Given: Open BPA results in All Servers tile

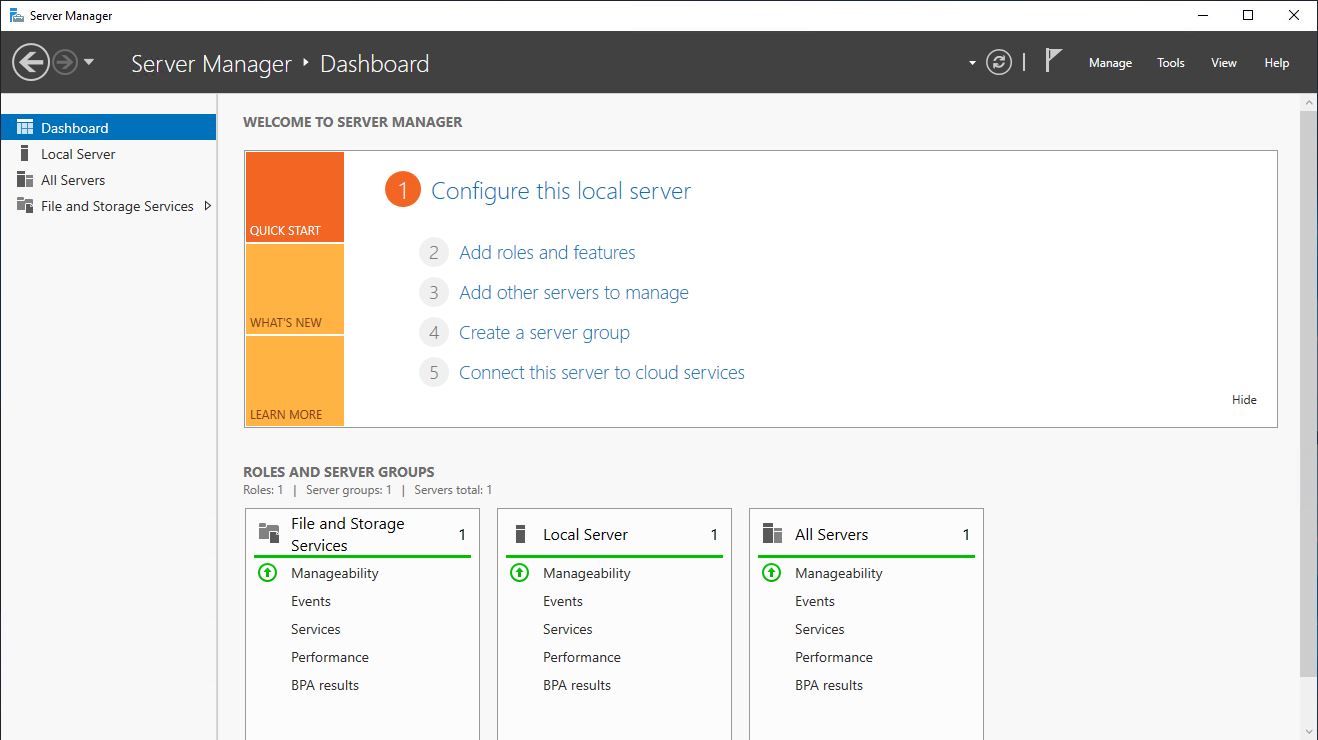Looking at the screenshot, I should pos(829,685).
